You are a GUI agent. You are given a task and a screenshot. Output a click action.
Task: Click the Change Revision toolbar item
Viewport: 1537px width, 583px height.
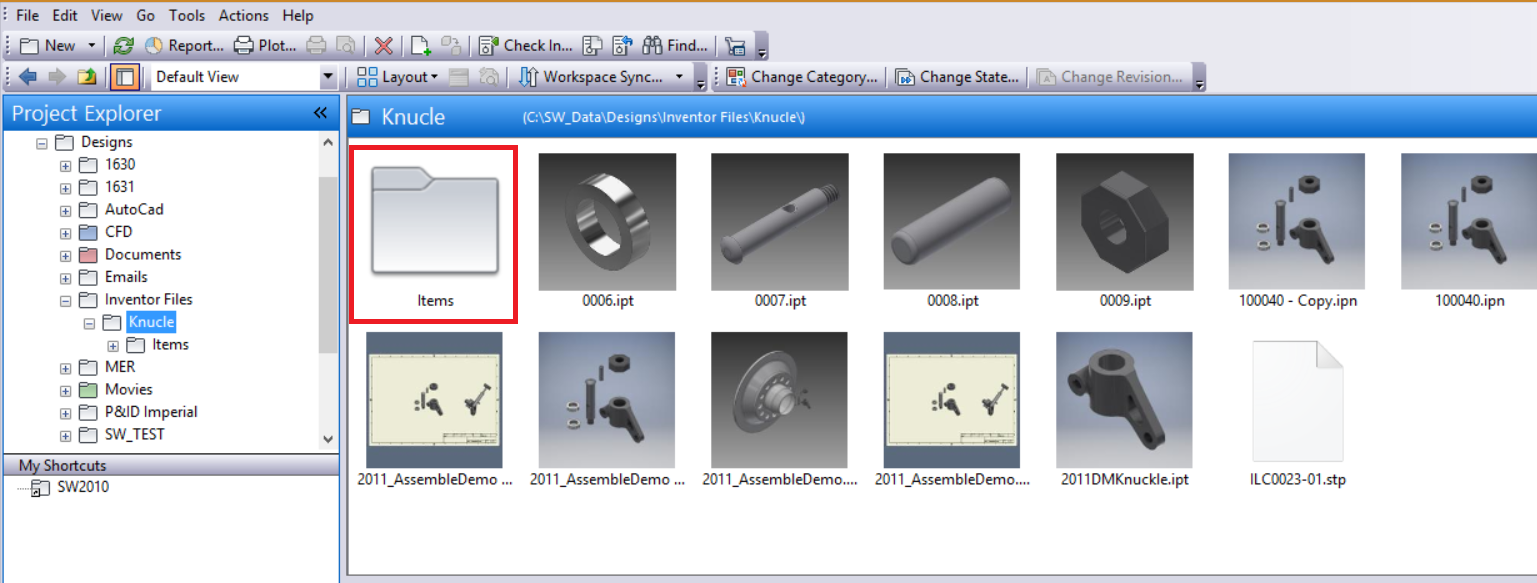pyautogui.click(x=1110, y=76)
